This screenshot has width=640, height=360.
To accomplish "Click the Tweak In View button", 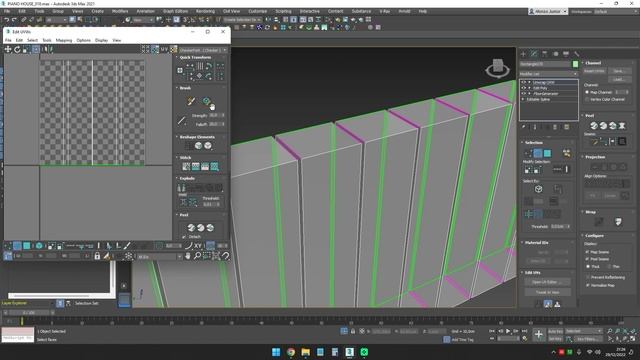I will [x=547, y=292].
